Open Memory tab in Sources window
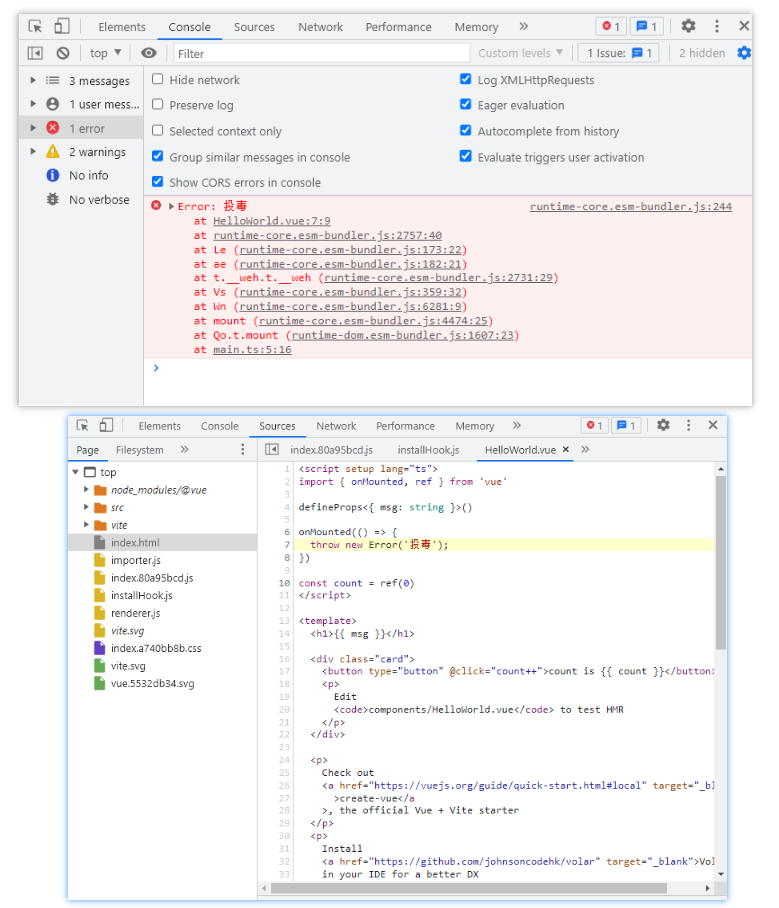779x908 pixels. coord(474,426)
